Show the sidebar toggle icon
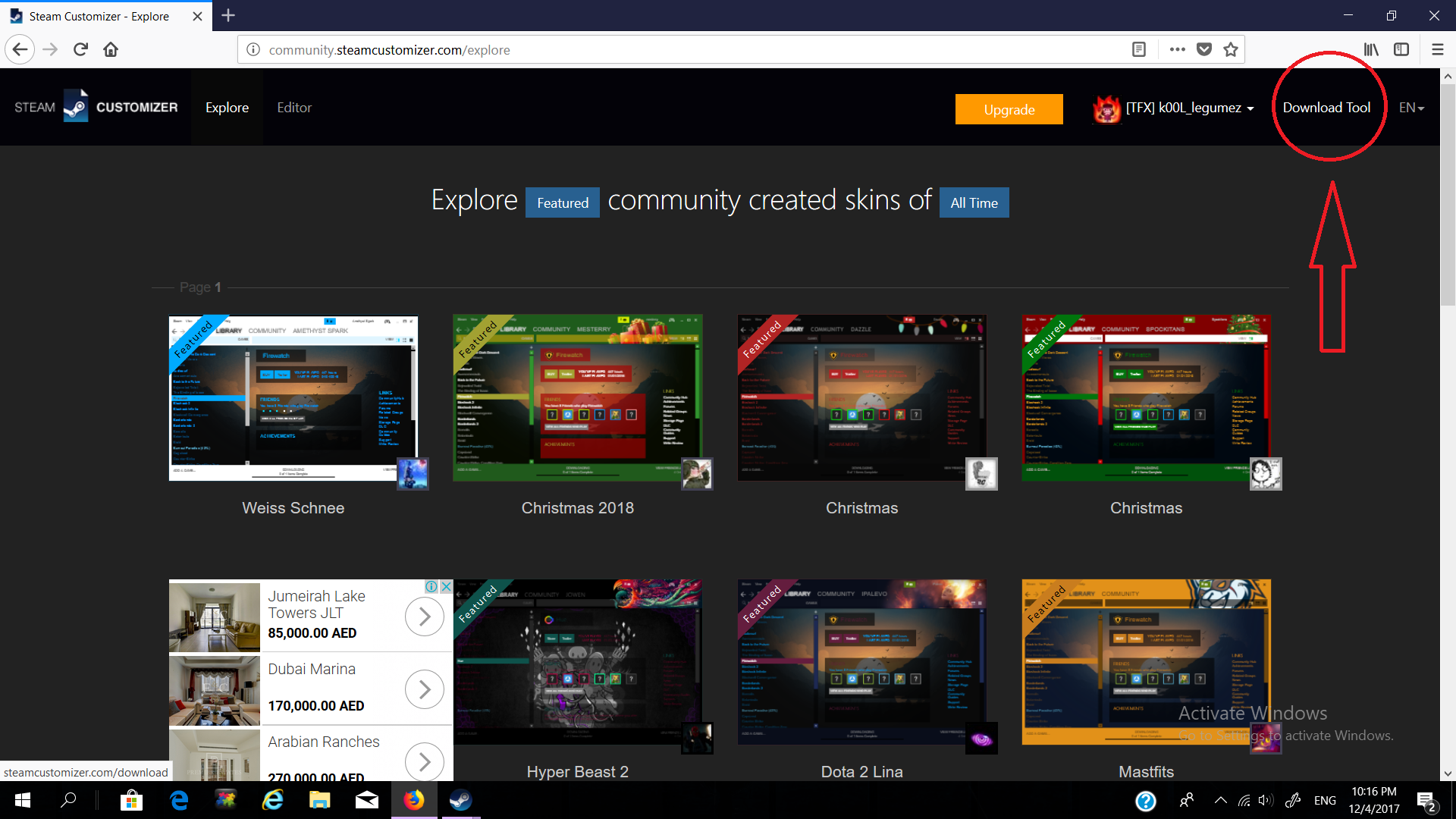This screenshot has height=819, width=1456. click(1401, 50)
